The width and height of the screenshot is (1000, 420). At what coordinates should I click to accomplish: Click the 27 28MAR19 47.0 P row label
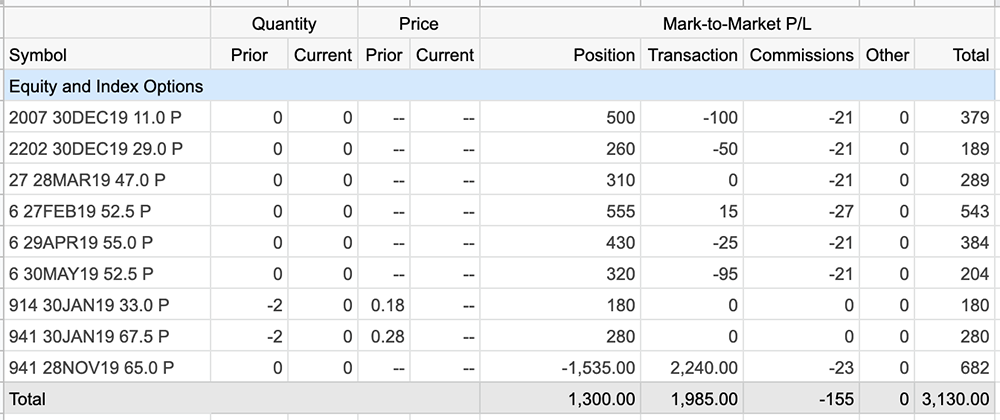[x=87, y=180]
